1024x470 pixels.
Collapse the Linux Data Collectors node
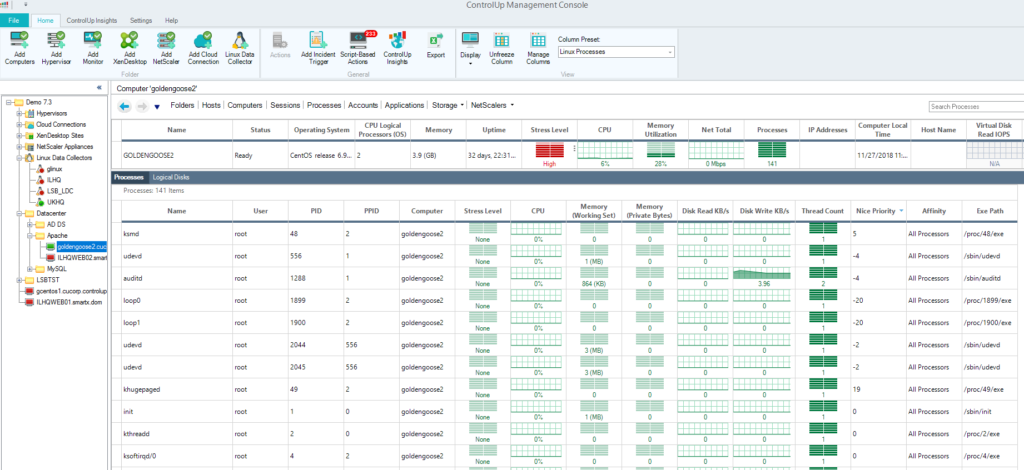tap(20, 158)
